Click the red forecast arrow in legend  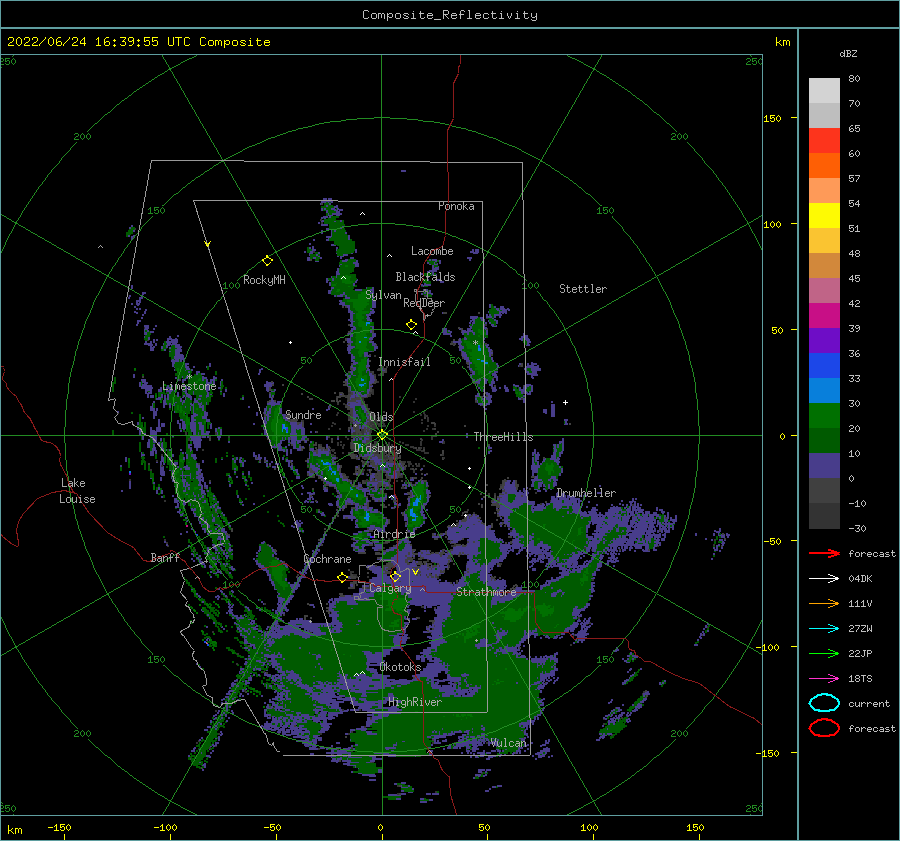[x=824, y=553]
